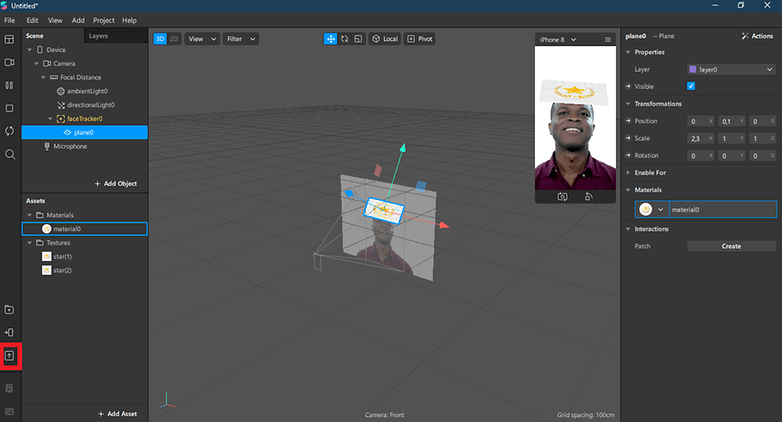The image size is (782, 422).
Task: Click the video camera source icon
Action: click(x=9, y=62)
